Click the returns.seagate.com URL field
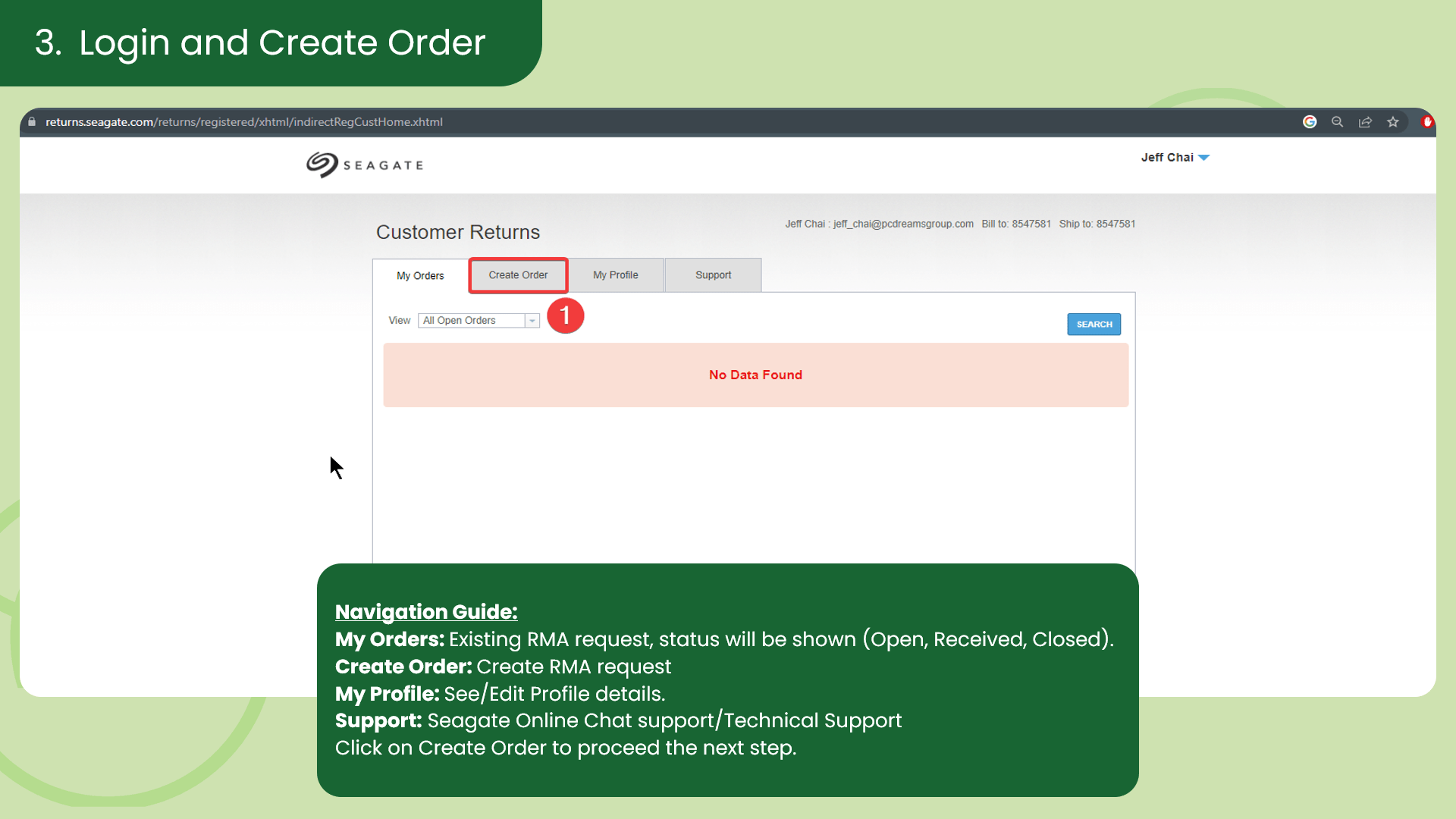This screenshot has width=1456, height=819. click(243, 121)
